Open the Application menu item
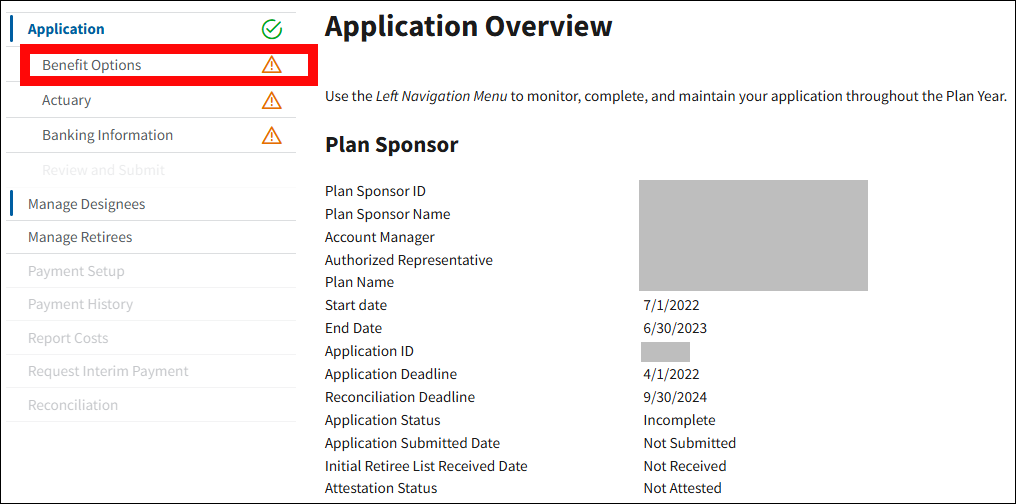 coord(66,30)
